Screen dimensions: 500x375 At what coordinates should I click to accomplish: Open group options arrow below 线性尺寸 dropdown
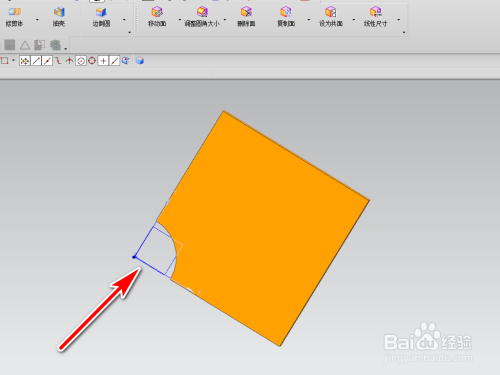click(x=404, y=32)
